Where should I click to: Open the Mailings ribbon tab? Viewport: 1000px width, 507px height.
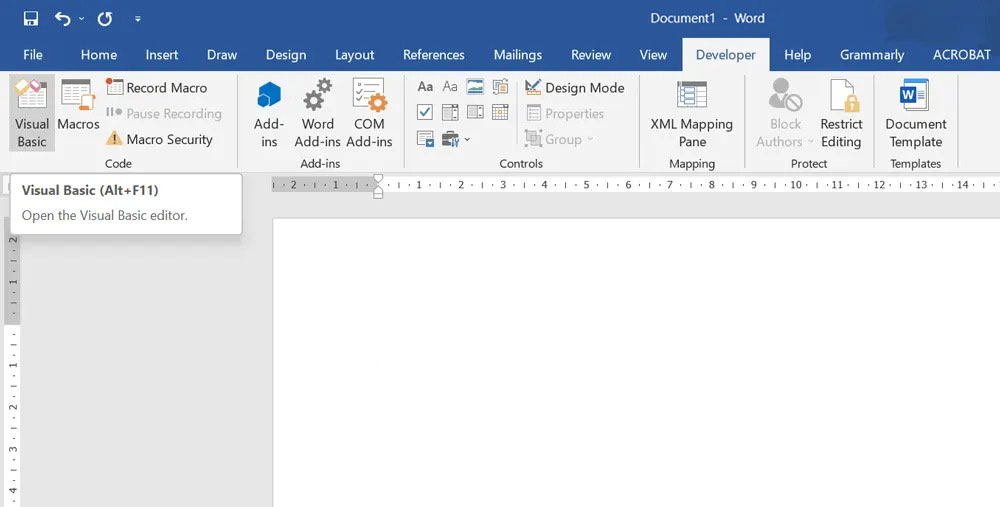(x=517, y=55)
